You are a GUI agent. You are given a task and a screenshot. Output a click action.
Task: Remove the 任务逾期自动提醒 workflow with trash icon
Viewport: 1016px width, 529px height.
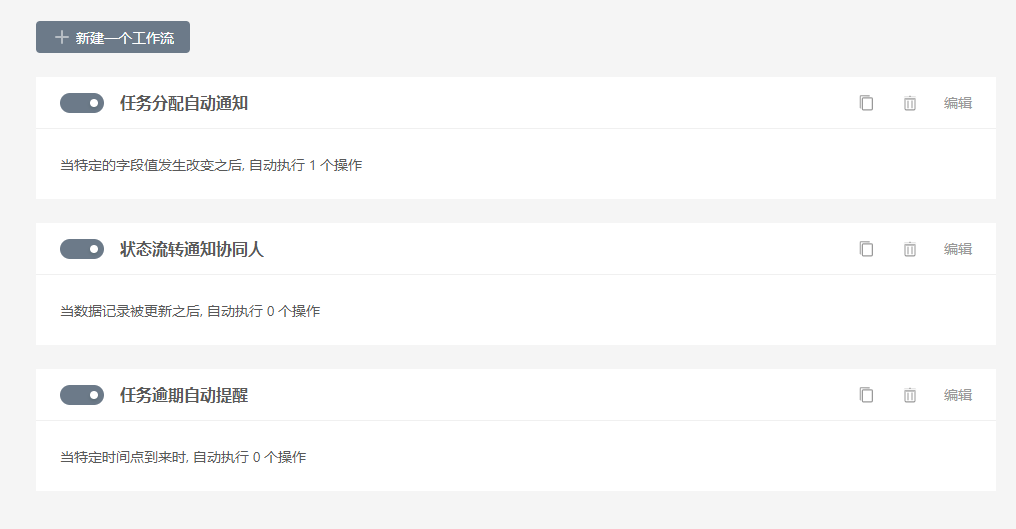910,395
